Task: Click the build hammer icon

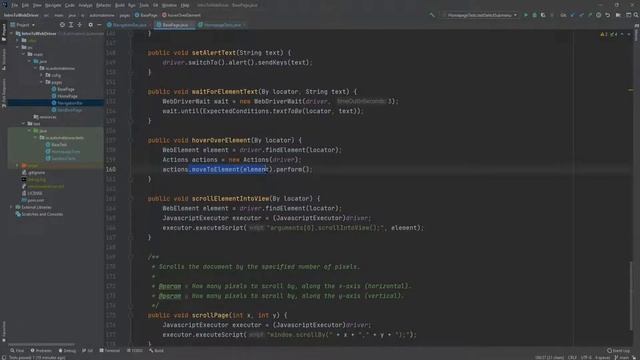Action: coord(432,15)
